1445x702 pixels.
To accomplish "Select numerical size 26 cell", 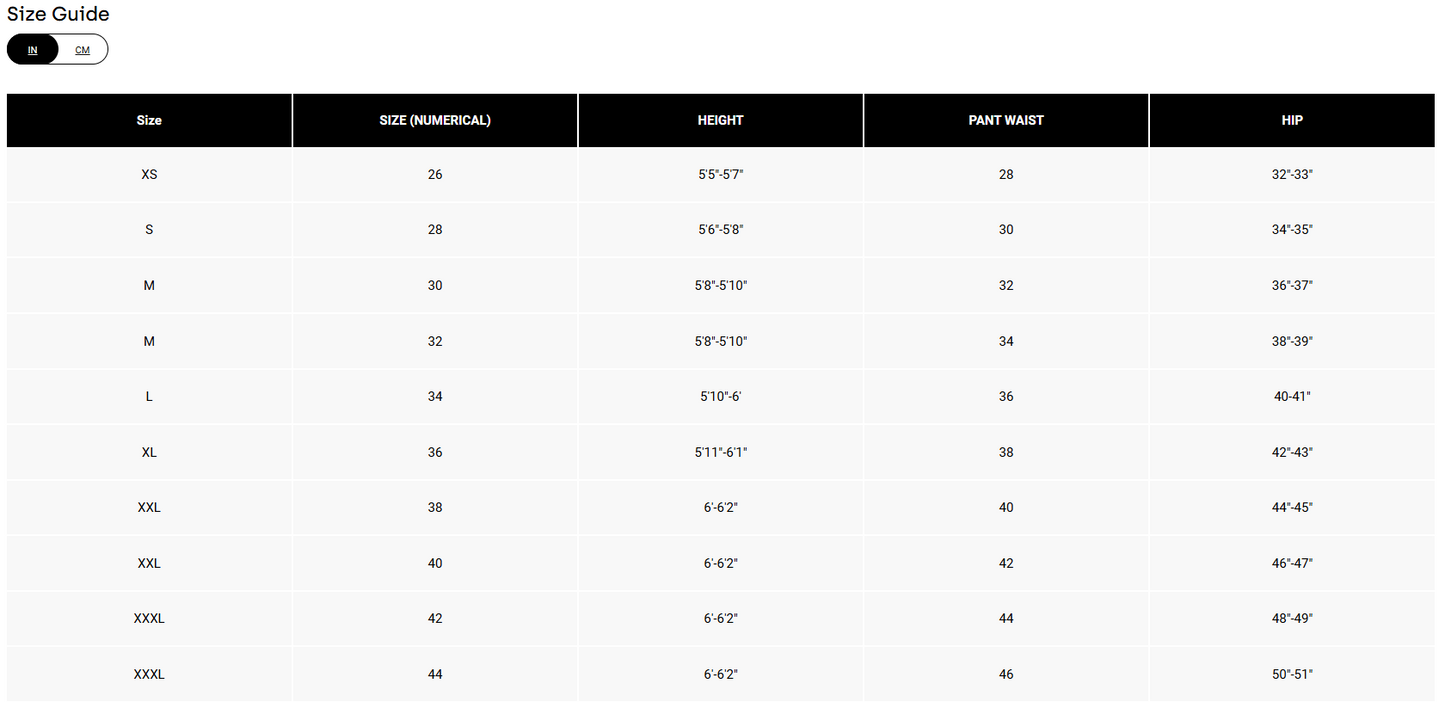I will 435,174.
